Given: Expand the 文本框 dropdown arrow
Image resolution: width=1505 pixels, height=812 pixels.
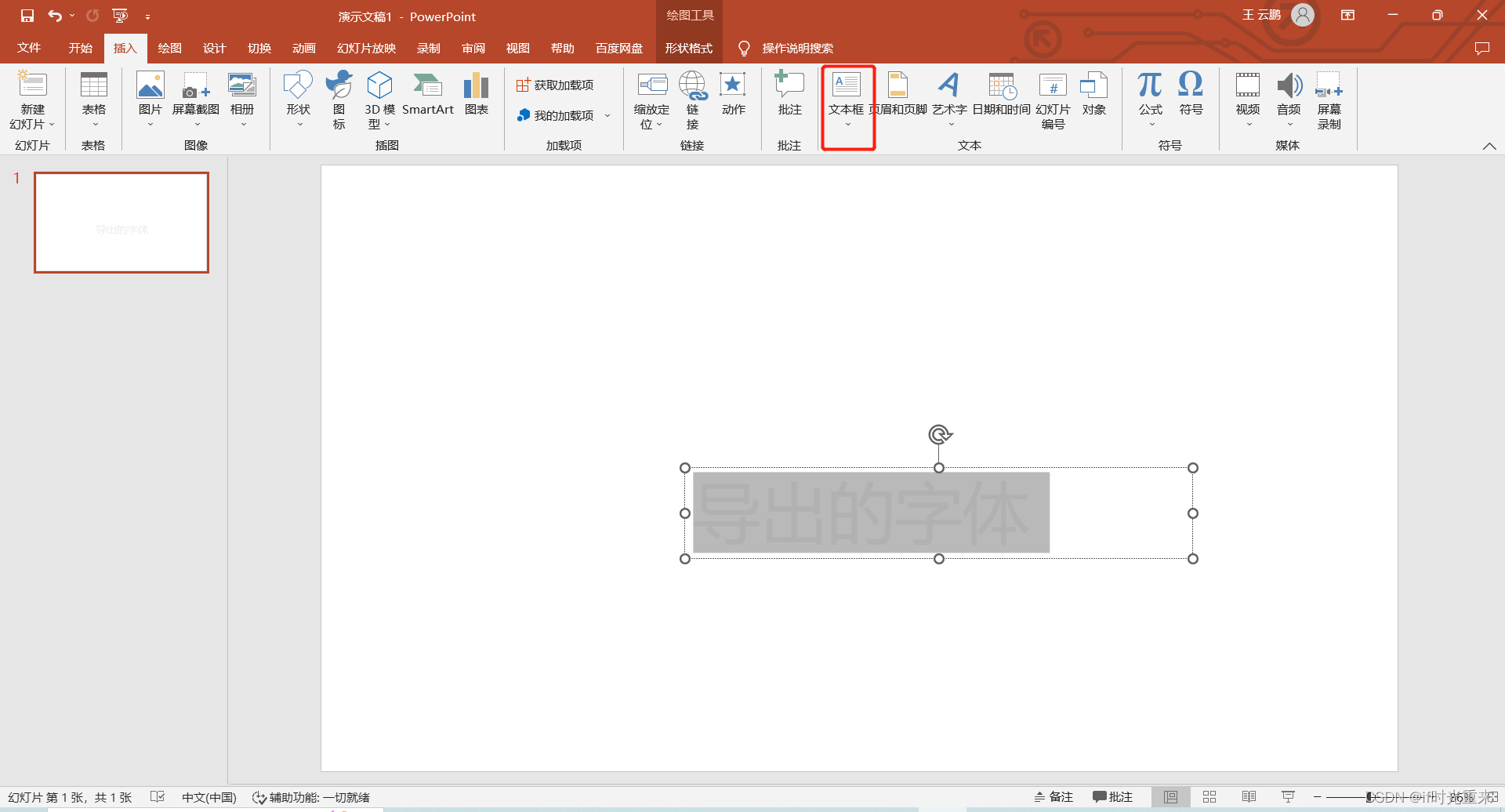Looking at the screenshot, I should [847, 125].
